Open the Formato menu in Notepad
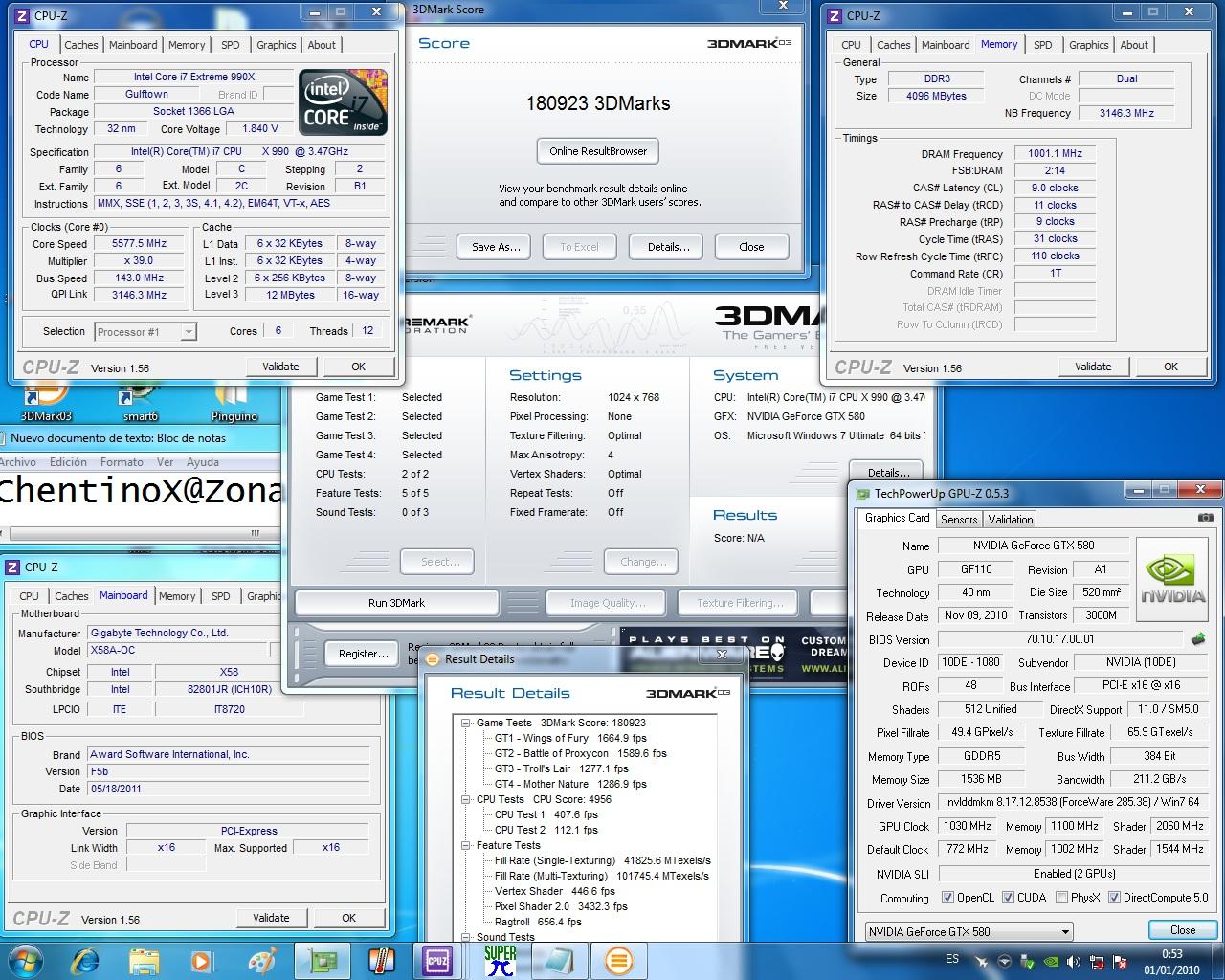Viewport: 1225px width, 980px height. (x=122, y=462)
